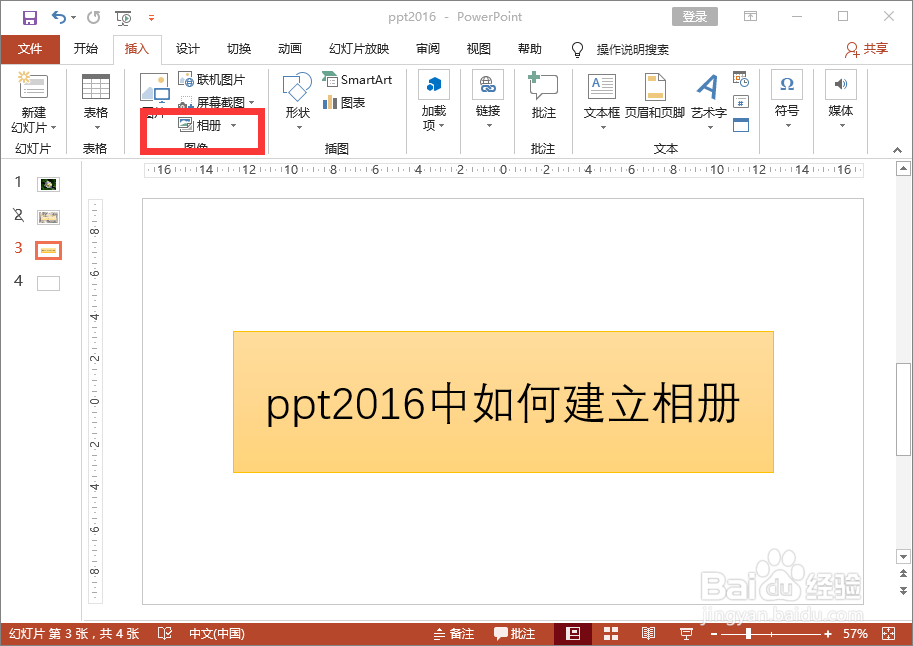Open the 艺术字 gallery
The image size is (913, 646).
[x=709, y=102]
